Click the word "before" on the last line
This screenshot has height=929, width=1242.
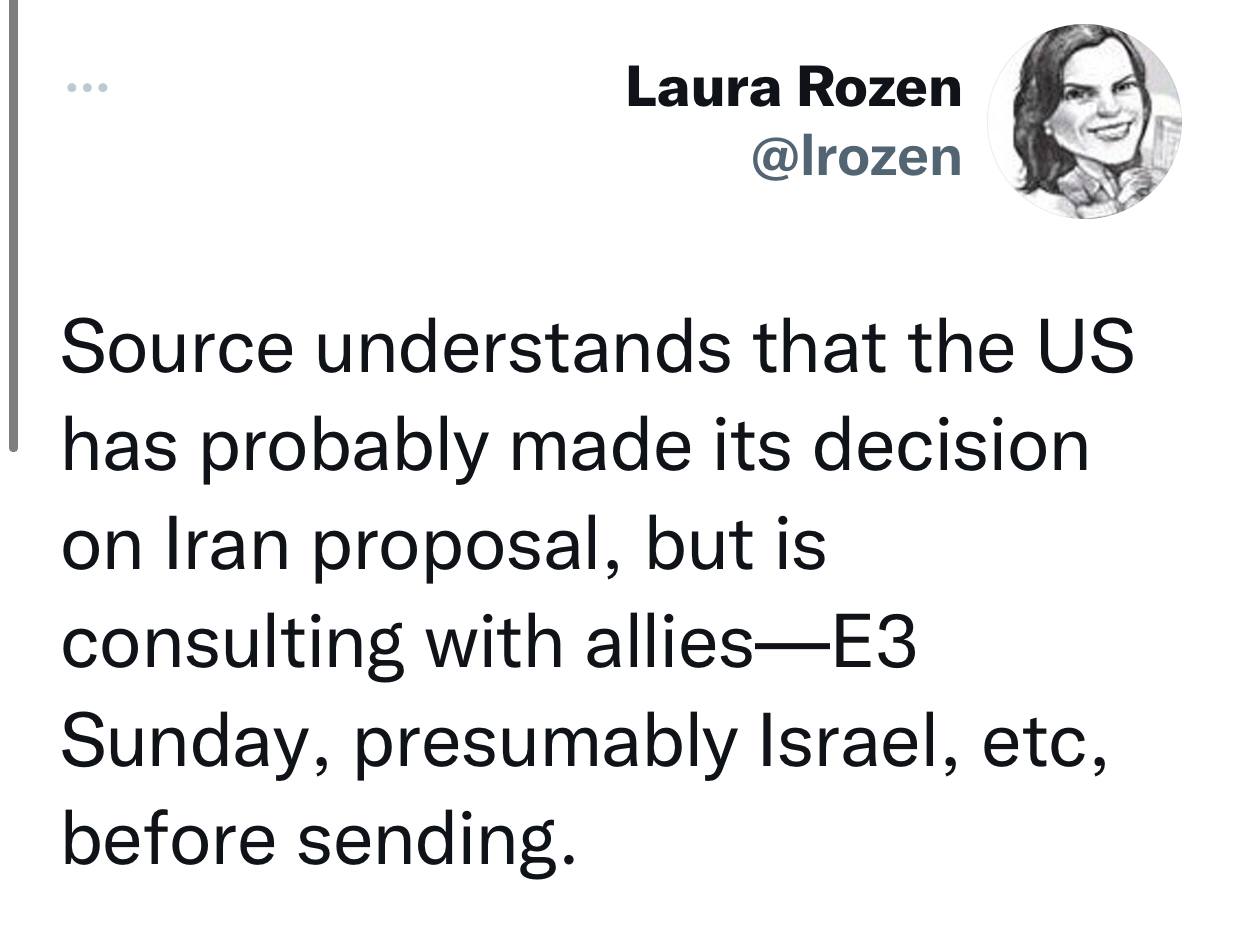166,838
